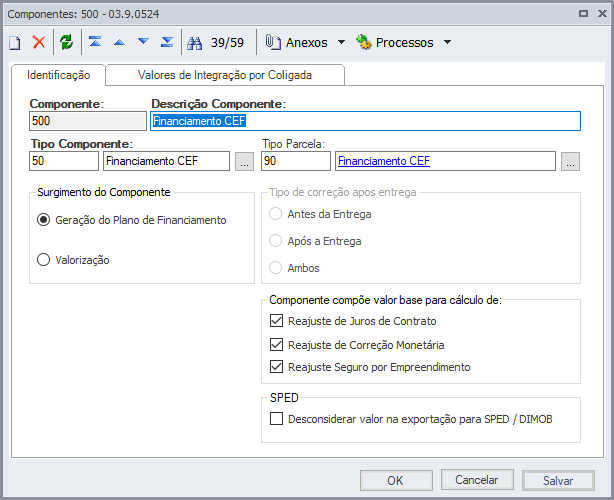
Task: Select the Após a Entrega radio
Action: [275, 241]
